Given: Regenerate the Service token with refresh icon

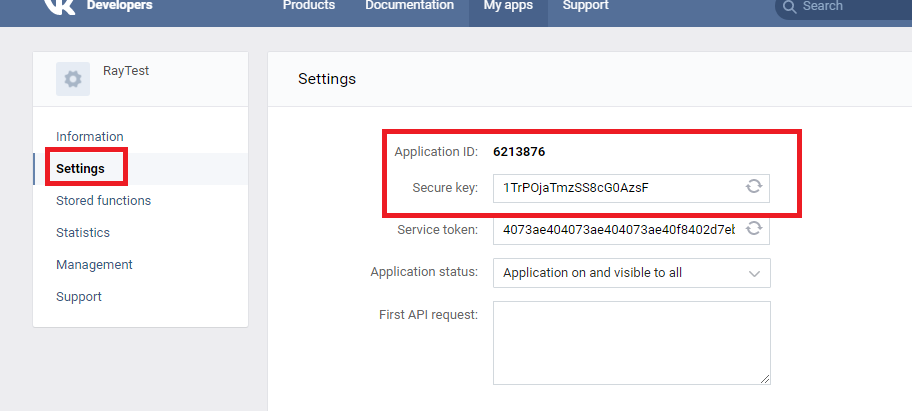Looking at the screenshot, I should [754, 228].
